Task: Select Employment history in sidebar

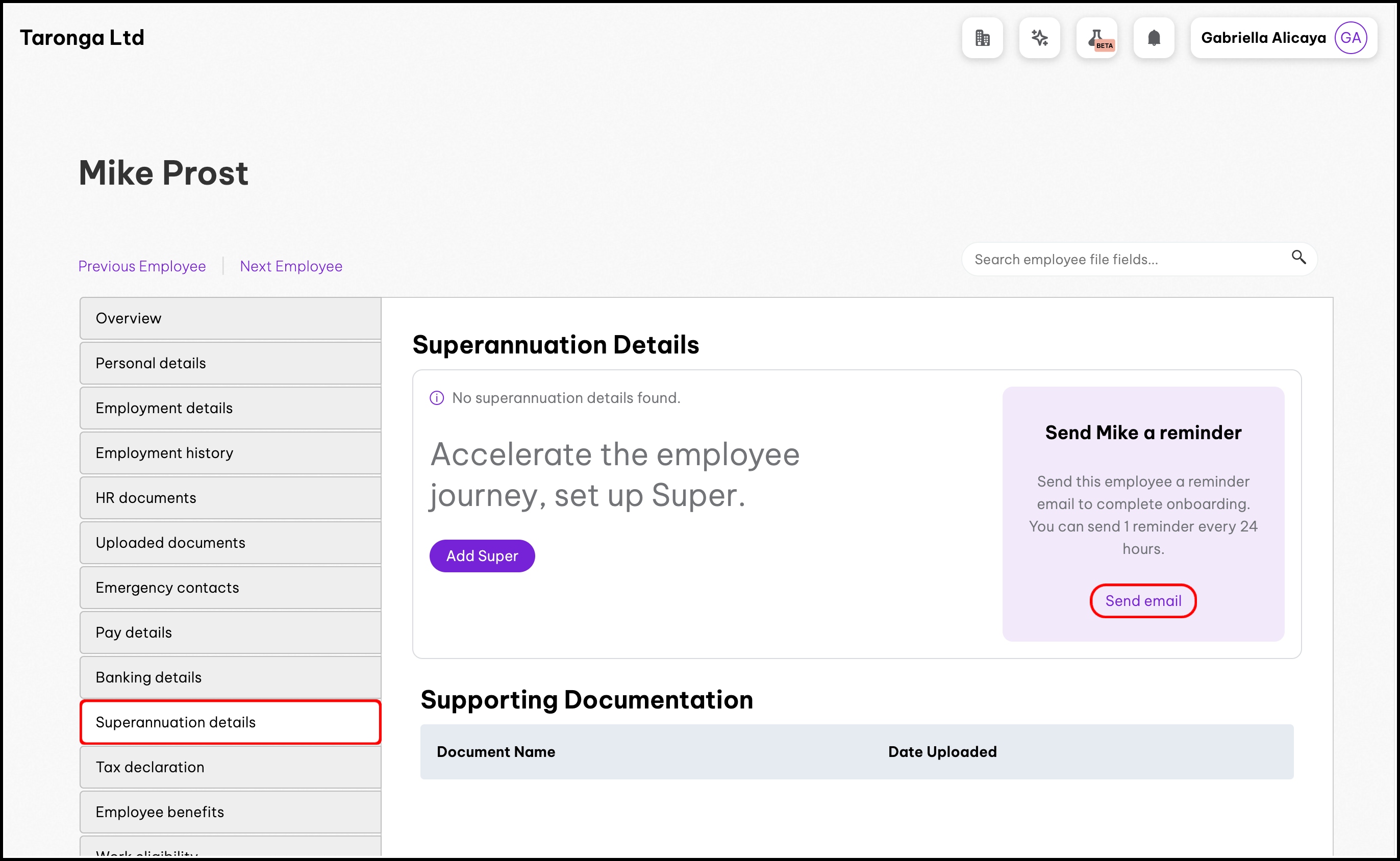Action: click(230, 453)
